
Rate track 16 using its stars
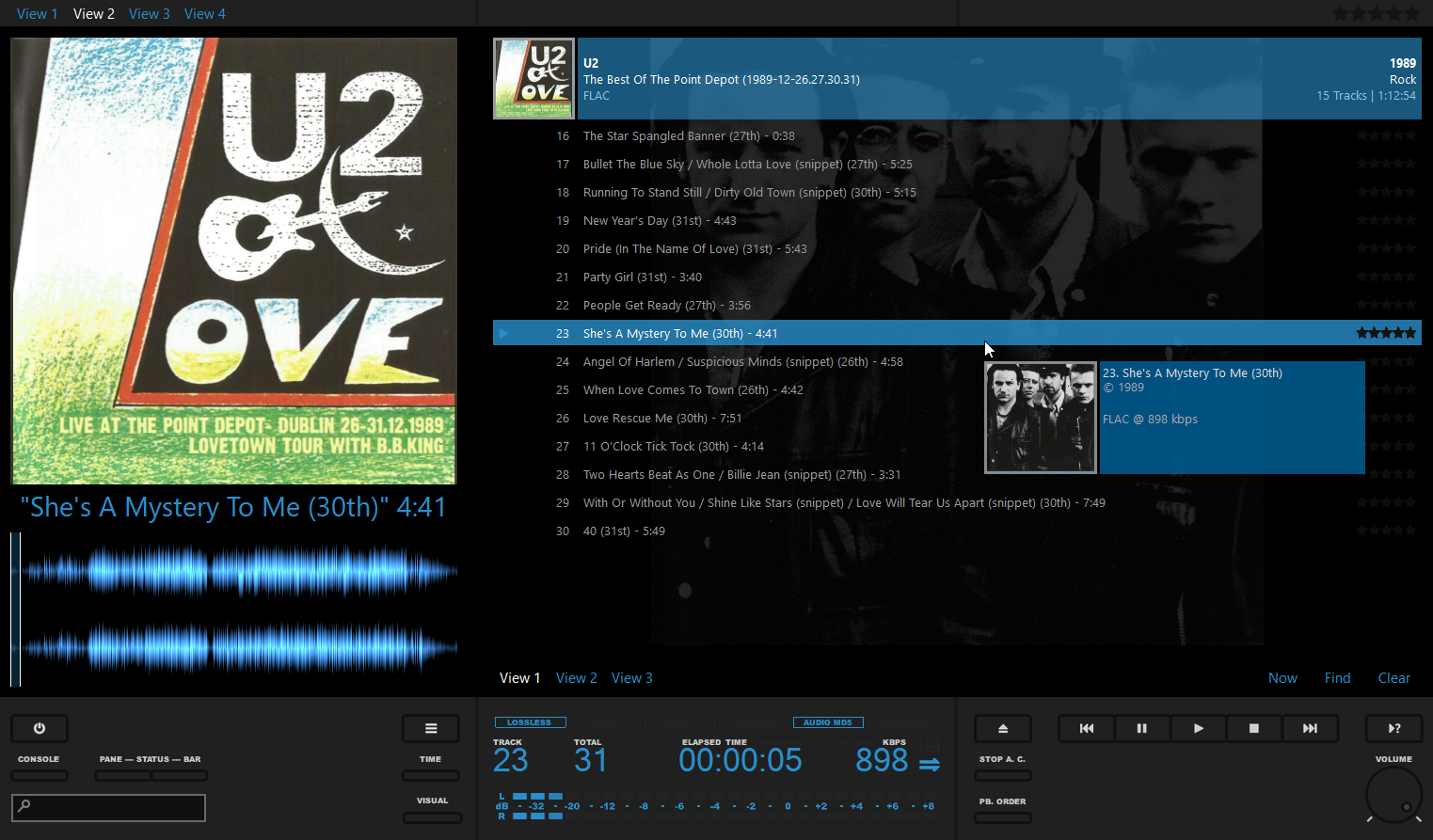(1386, 135)
